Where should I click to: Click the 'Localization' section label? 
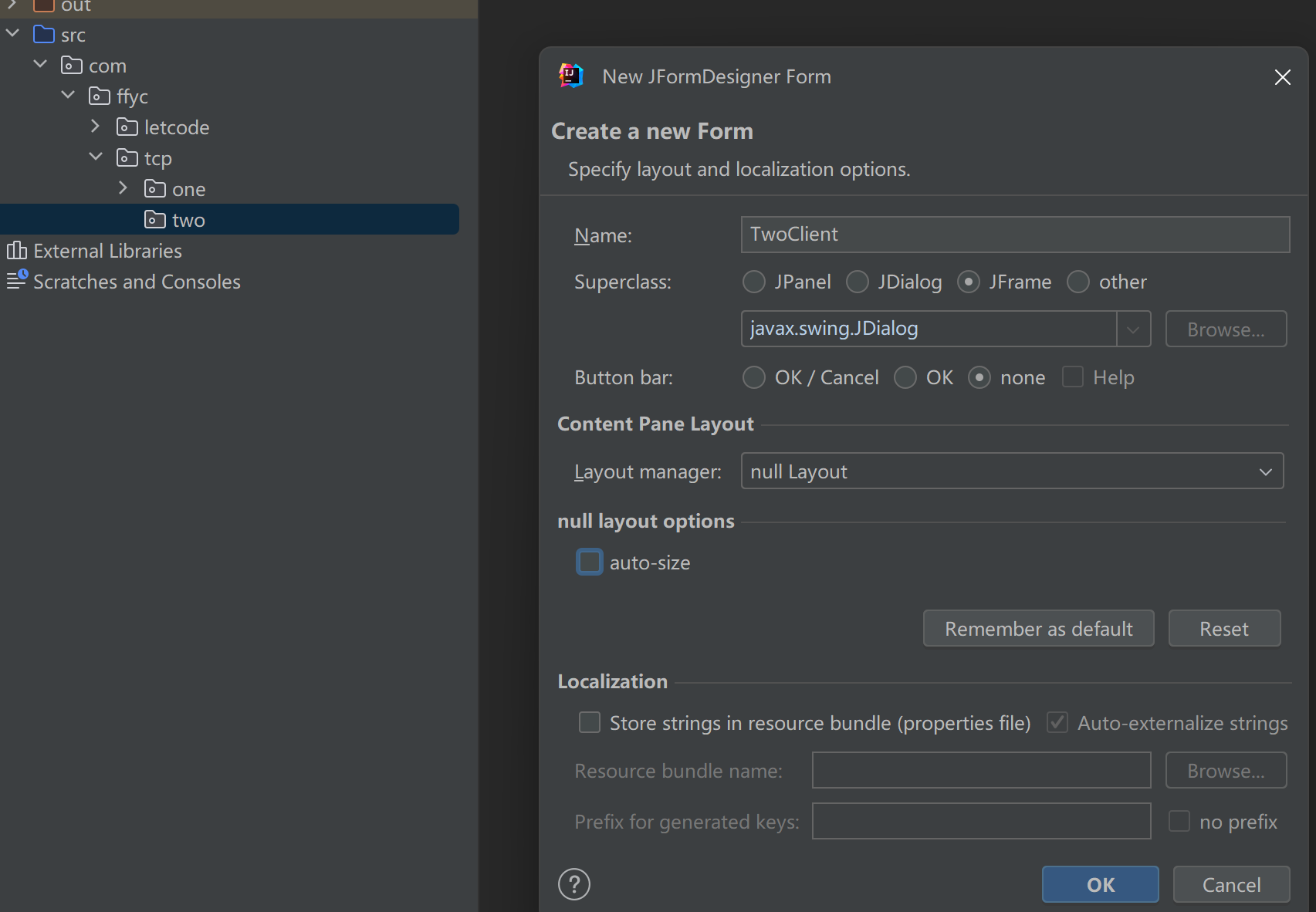(612, 681)
